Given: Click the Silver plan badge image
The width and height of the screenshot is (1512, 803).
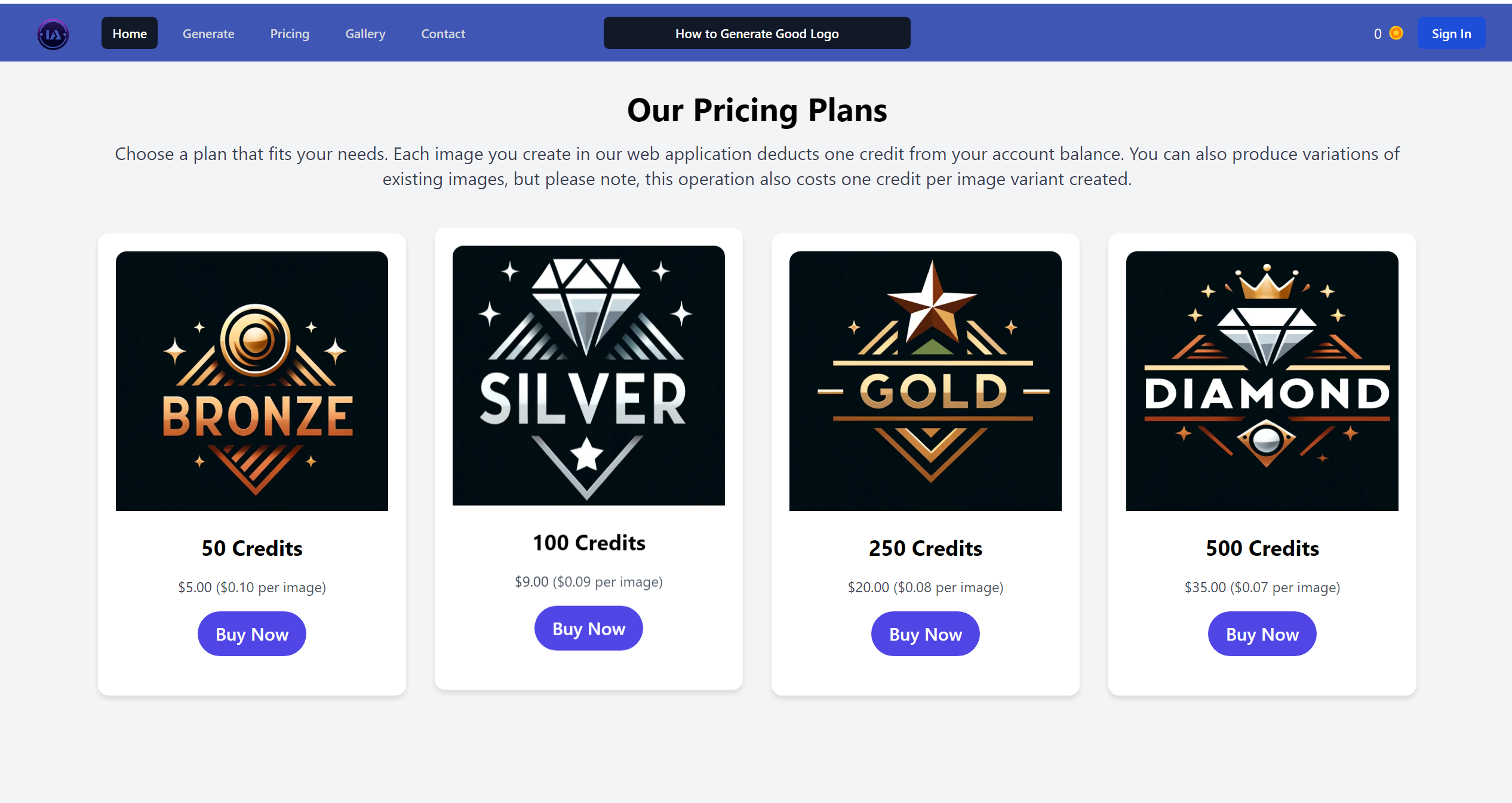Looking at the screenshot, I should click(589, 376).
